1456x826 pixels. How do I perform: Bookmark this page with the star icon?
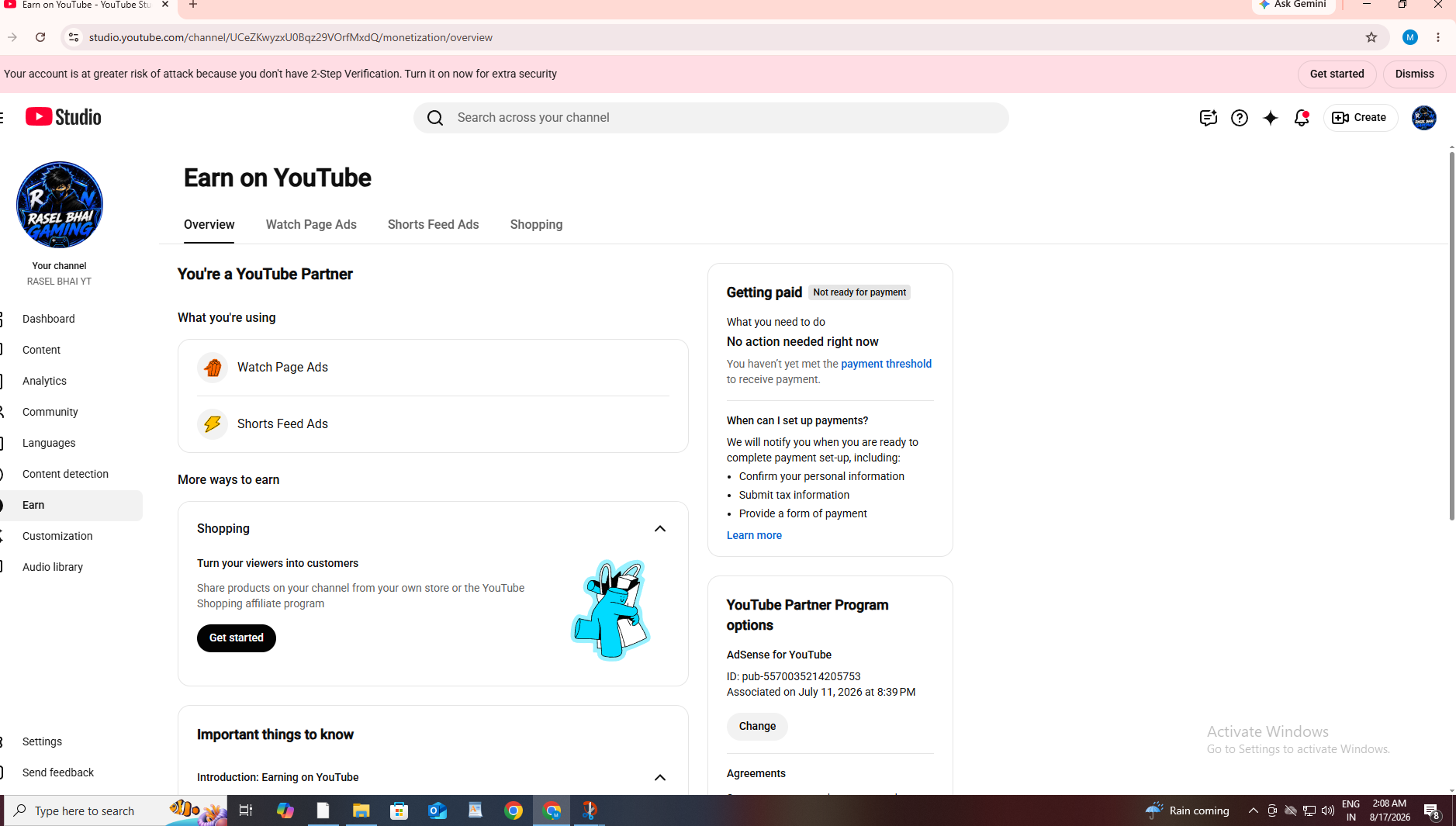point(1371,37)
